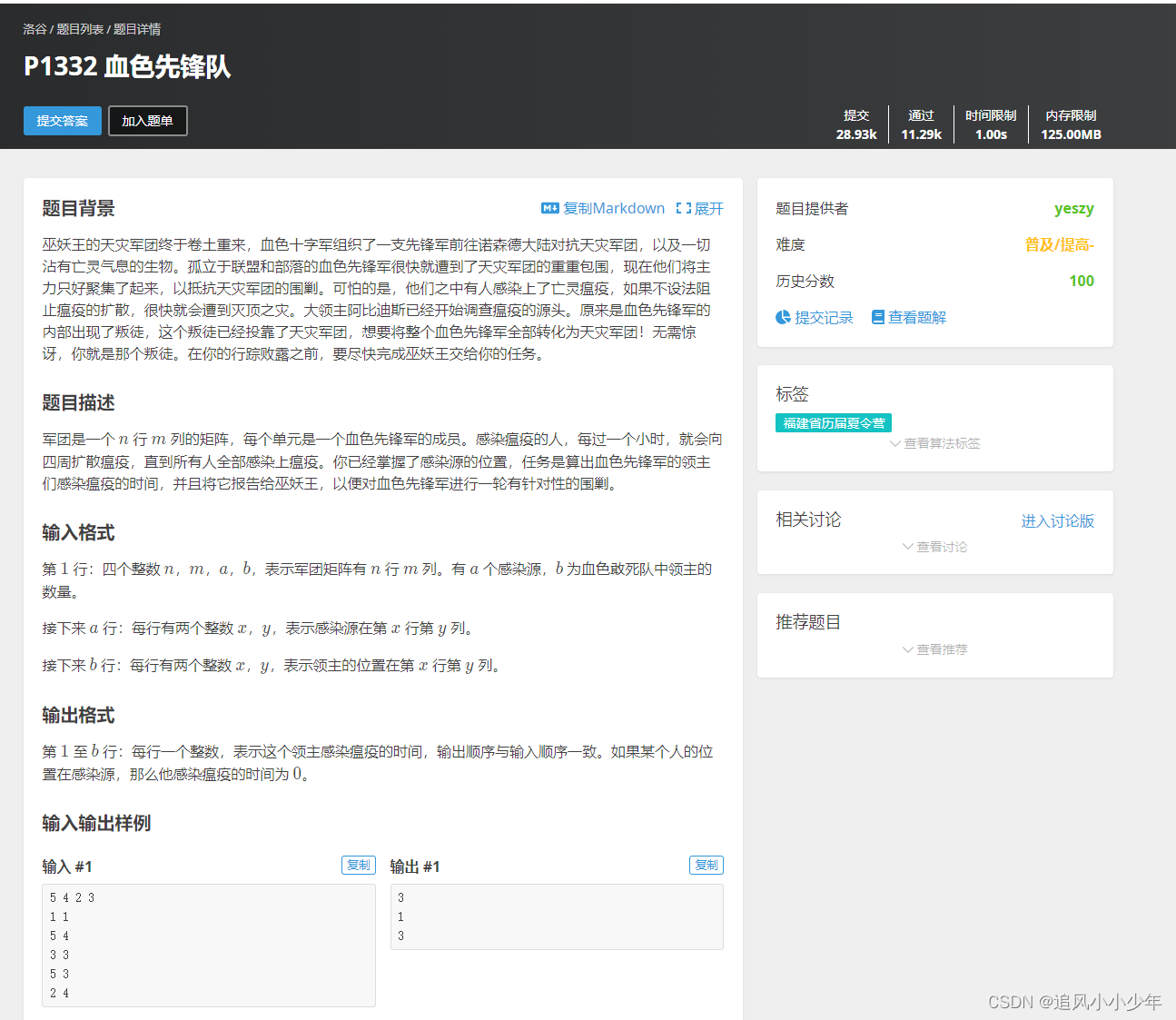Click the 福建省历届夏令营 tag

pyautogui.click(x=834, y=422)
